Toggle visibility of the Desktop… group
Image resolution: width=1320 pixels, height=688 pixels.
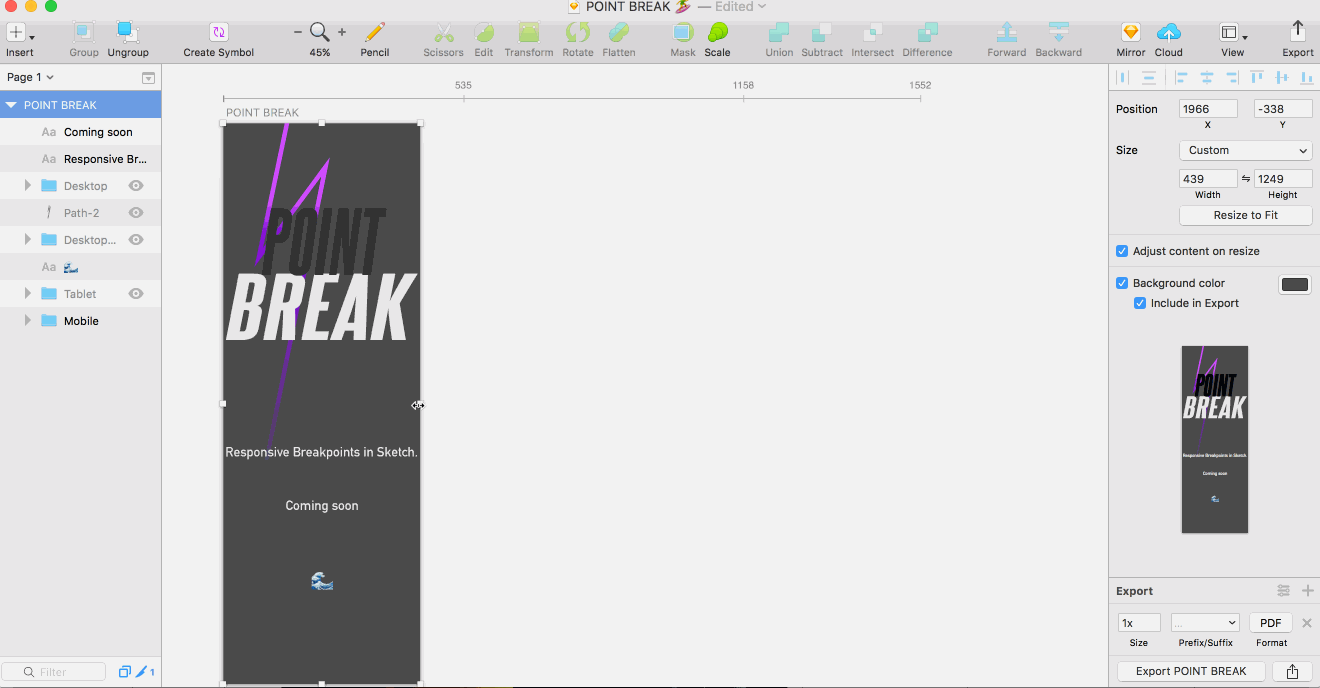[x=136, y=240]
